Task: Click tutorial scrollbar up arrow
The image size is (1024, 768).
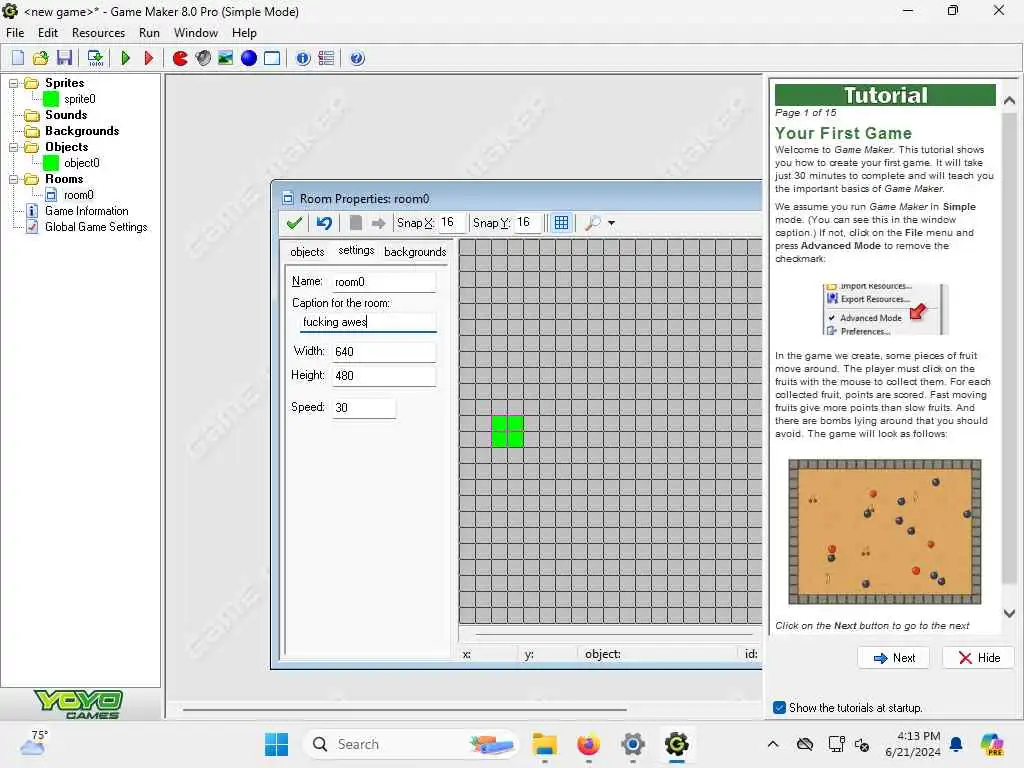Action: pyautogui.click(x=1009, y=101)
